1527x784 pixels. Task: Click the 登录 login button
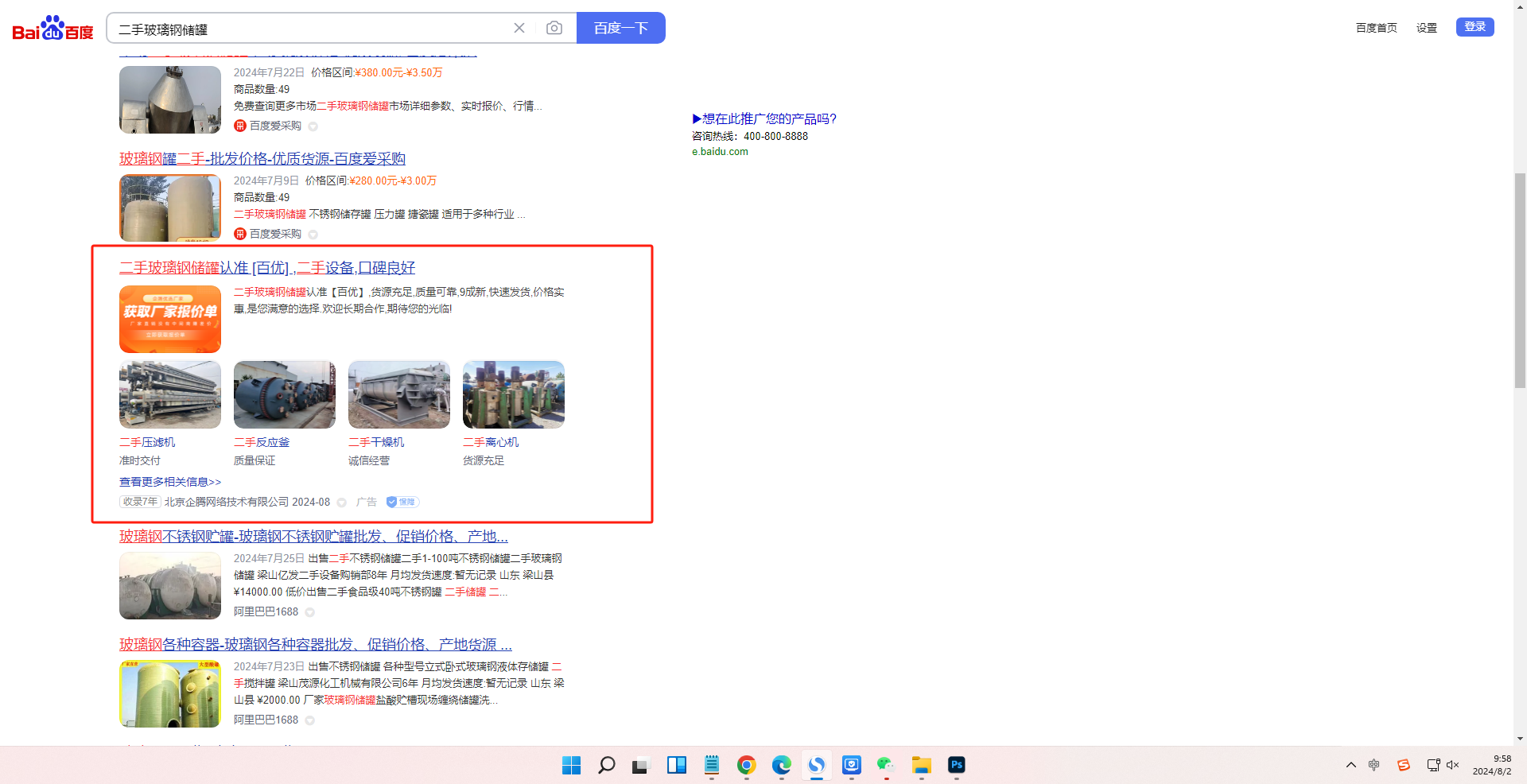[1475, 27]
